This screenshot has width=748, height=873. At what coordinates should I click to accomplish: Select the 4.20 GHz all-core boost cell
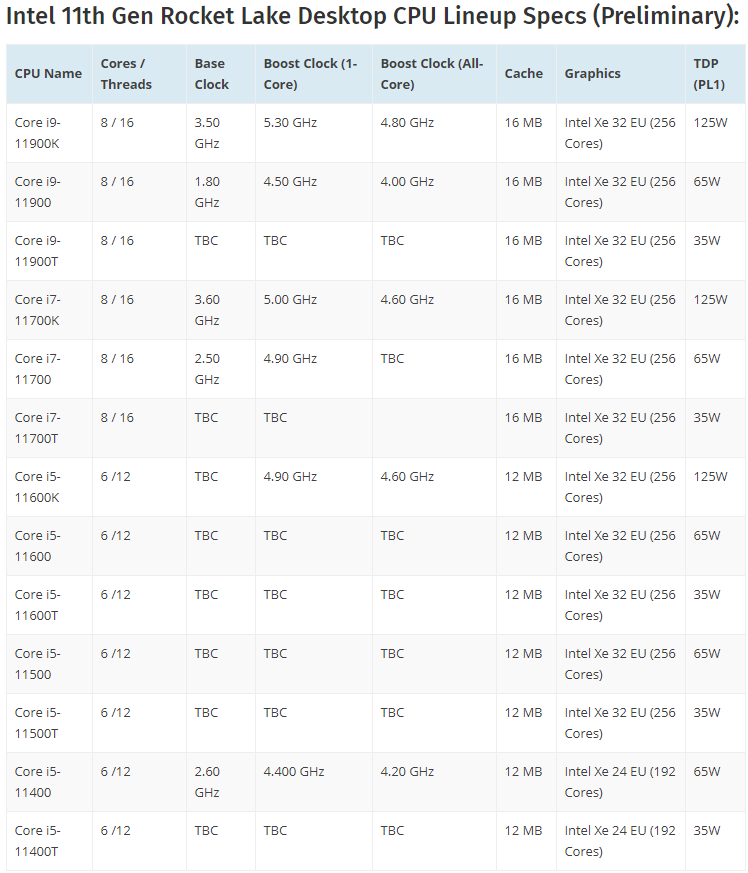407,772
